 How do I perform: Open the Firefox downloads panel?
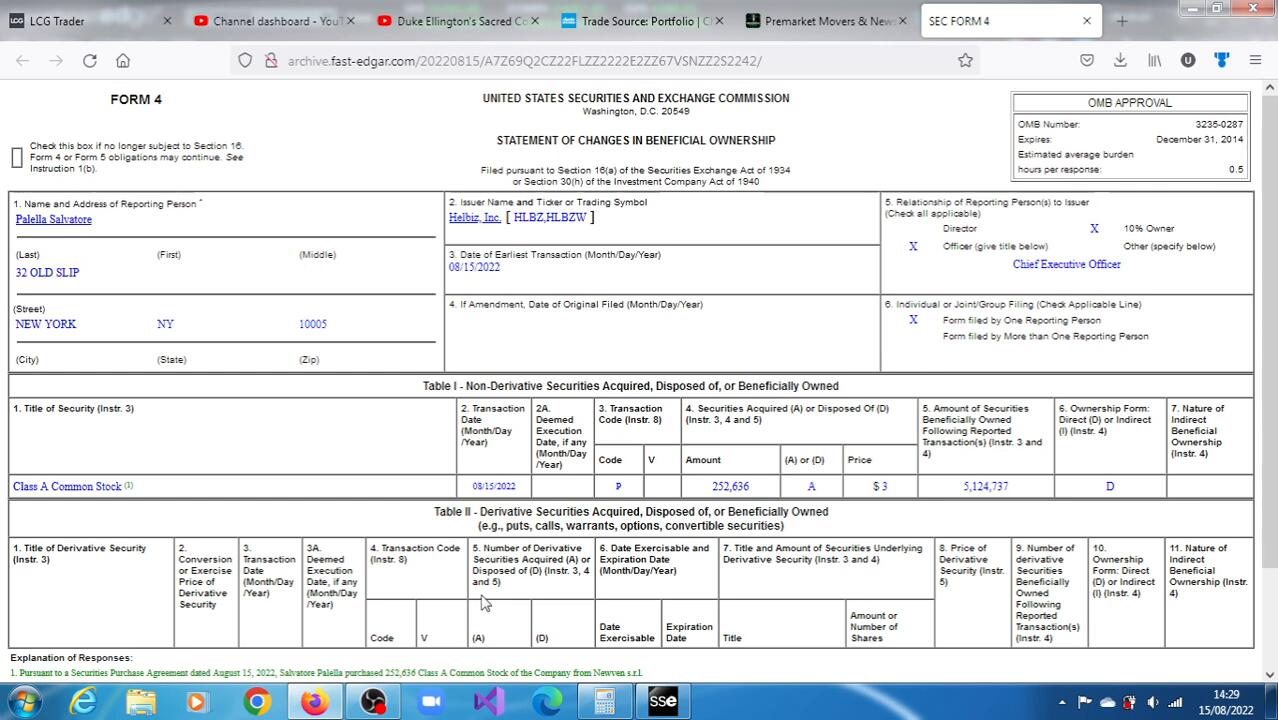pyautogui.click(x=1120, y=61)
